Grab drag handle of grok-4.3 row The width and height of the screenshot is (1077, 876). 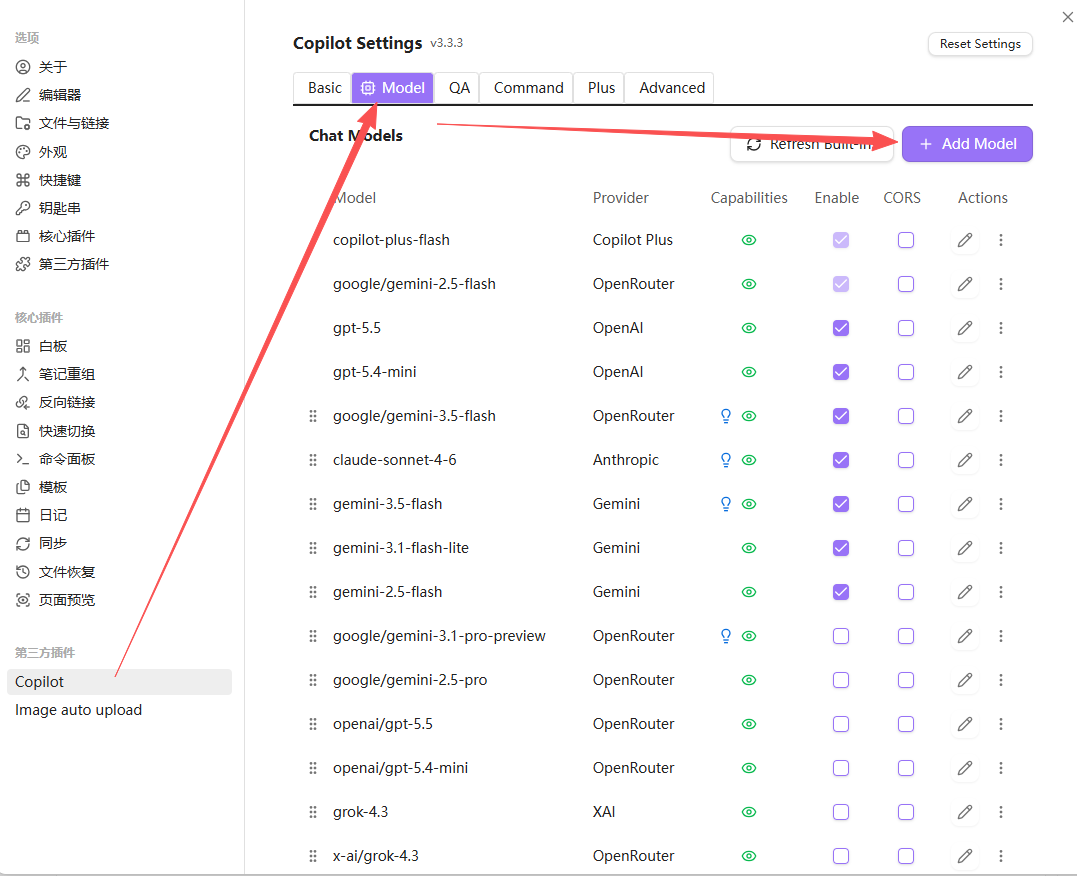313,811
